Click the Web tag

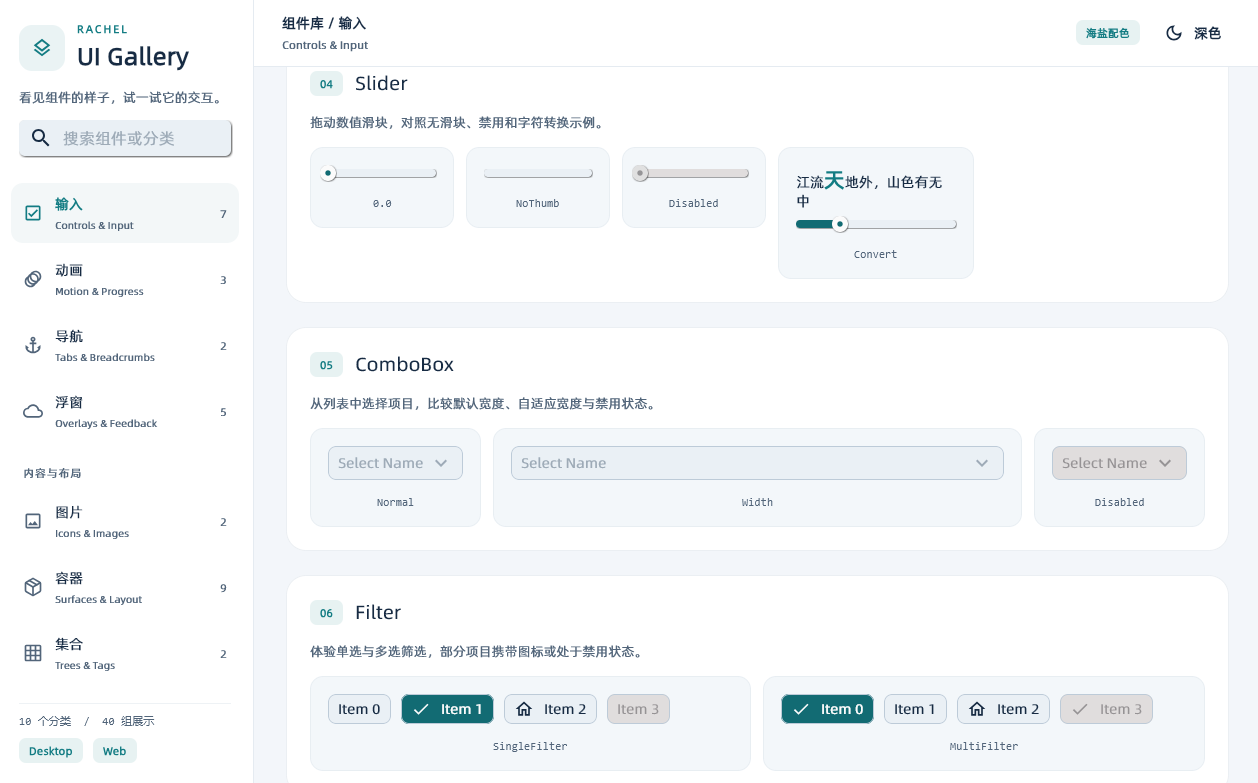(x=115, y=751)
